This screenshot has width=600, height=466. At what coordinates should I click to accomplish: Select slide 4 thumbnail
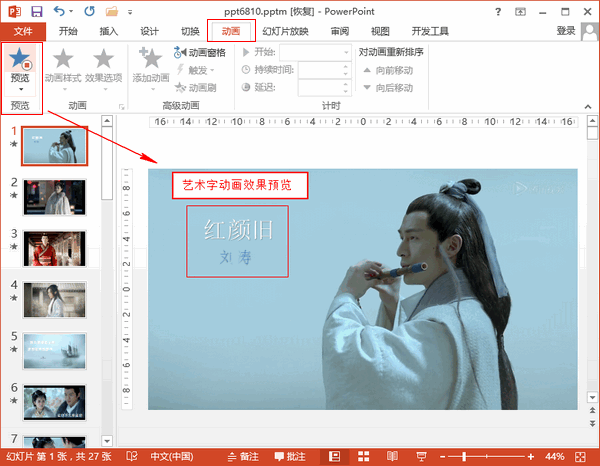(x=54, y=300)
